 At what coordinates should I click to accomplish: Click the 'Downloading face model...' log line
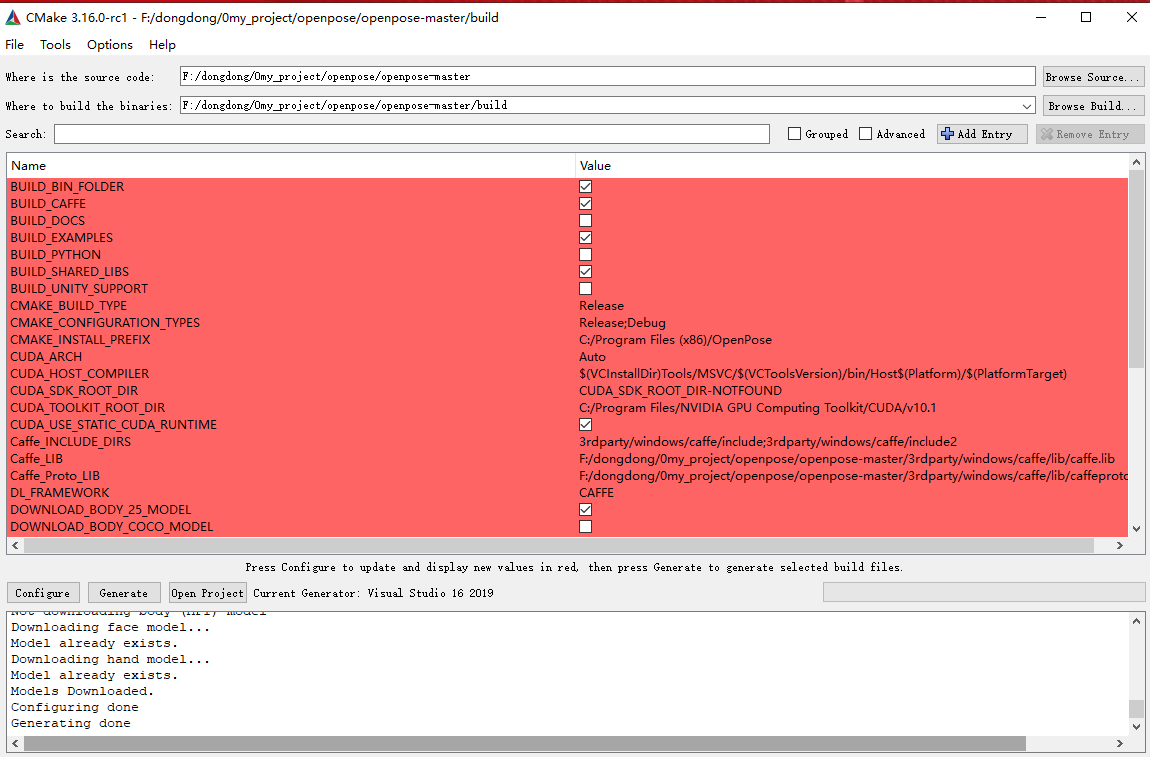[110, 627]
